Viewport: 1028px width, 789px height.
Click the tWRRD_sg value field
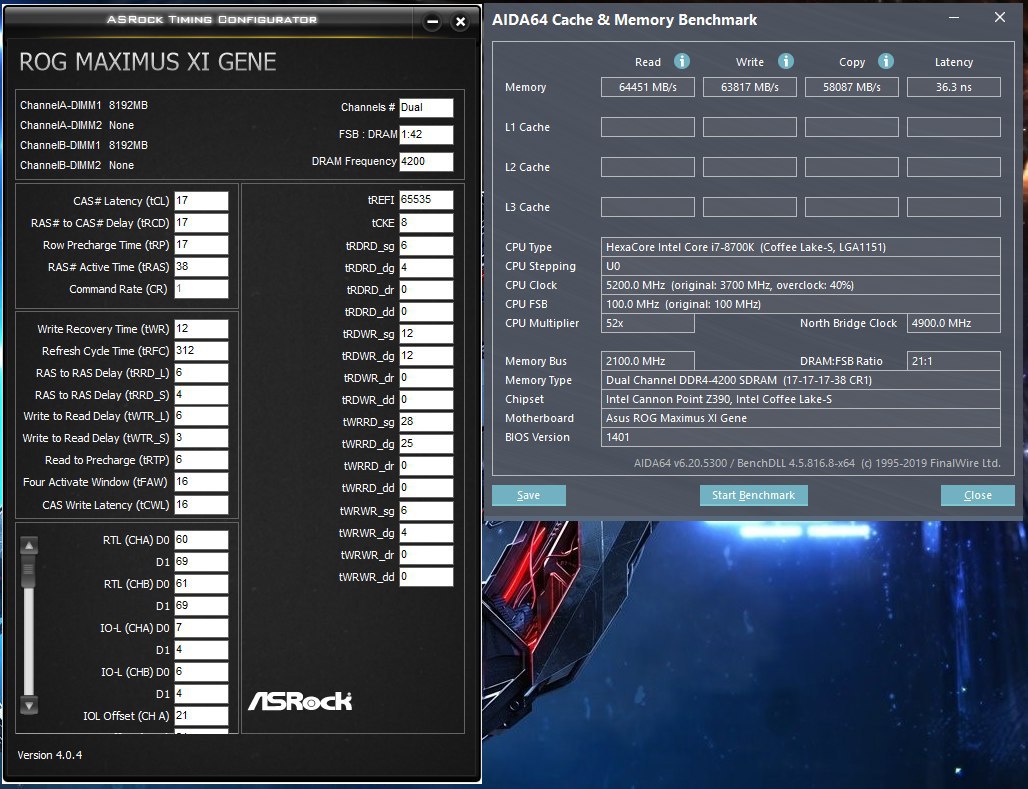426,422
